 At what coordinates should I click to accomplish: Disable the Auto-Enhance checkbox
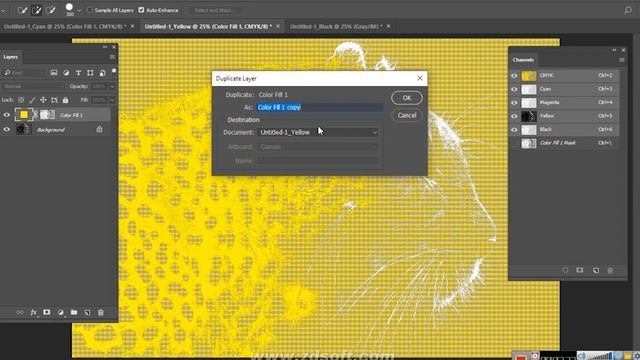coord(141,10)
